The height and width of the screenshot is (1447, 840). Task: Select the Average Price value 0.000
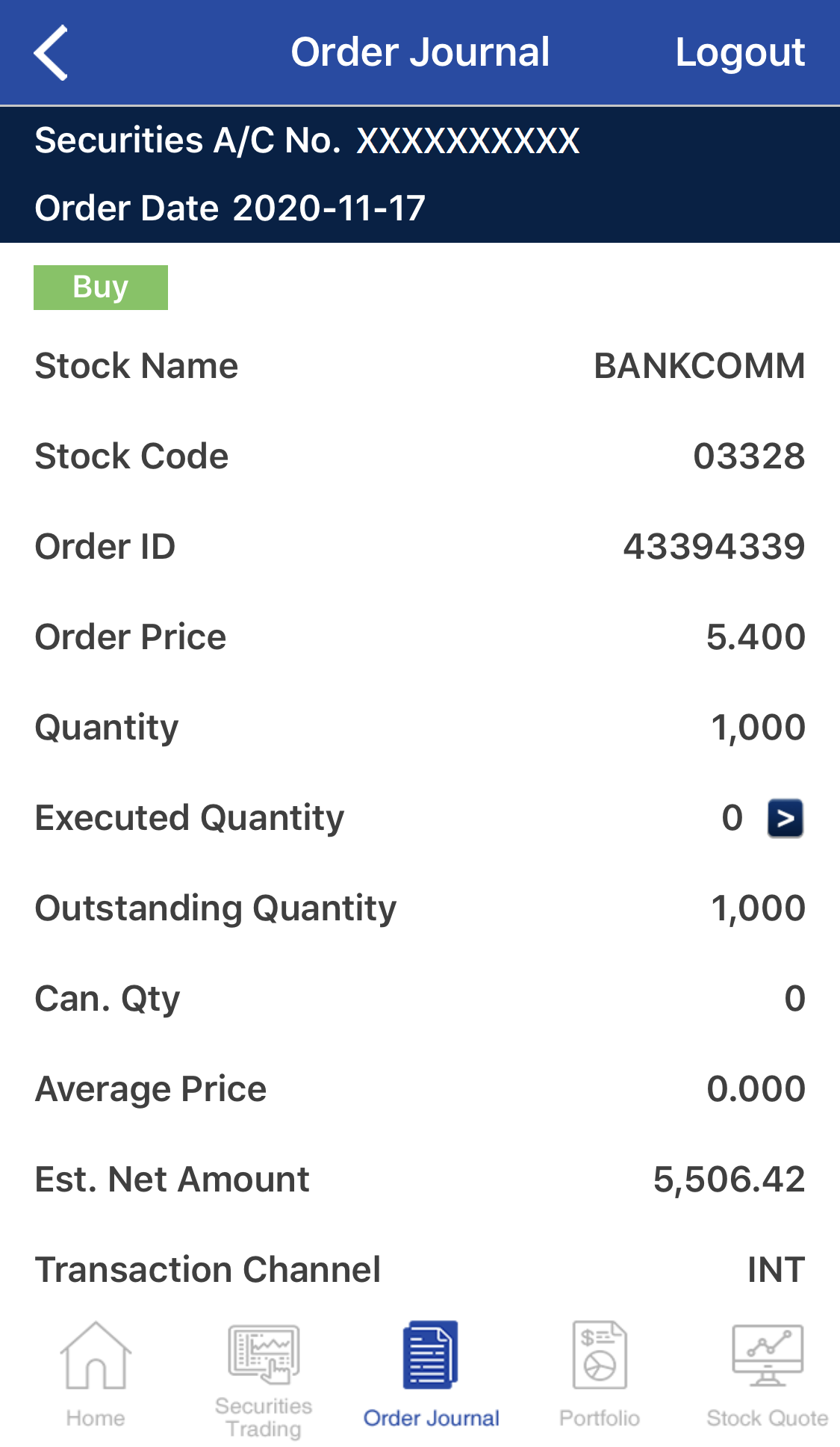756,1089
